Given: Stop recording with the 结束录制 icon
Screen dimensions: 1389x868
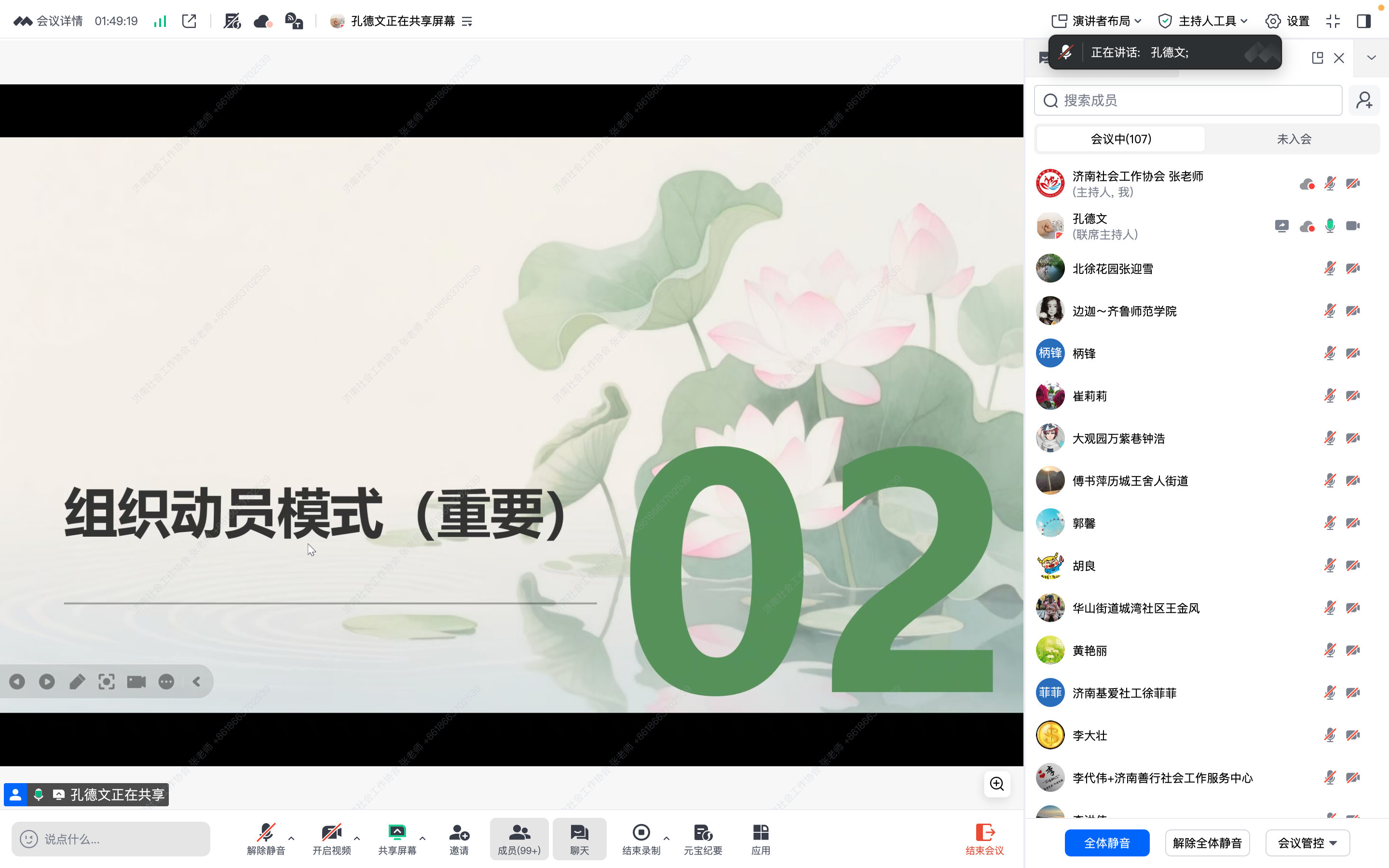Looking at the screenshot, I should pos(641,838).
